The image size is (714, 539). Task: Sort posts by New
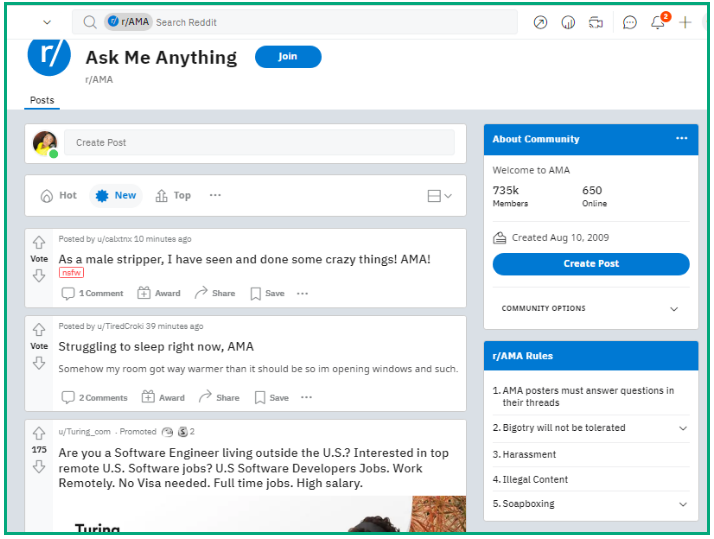click(x=116, y=196)
